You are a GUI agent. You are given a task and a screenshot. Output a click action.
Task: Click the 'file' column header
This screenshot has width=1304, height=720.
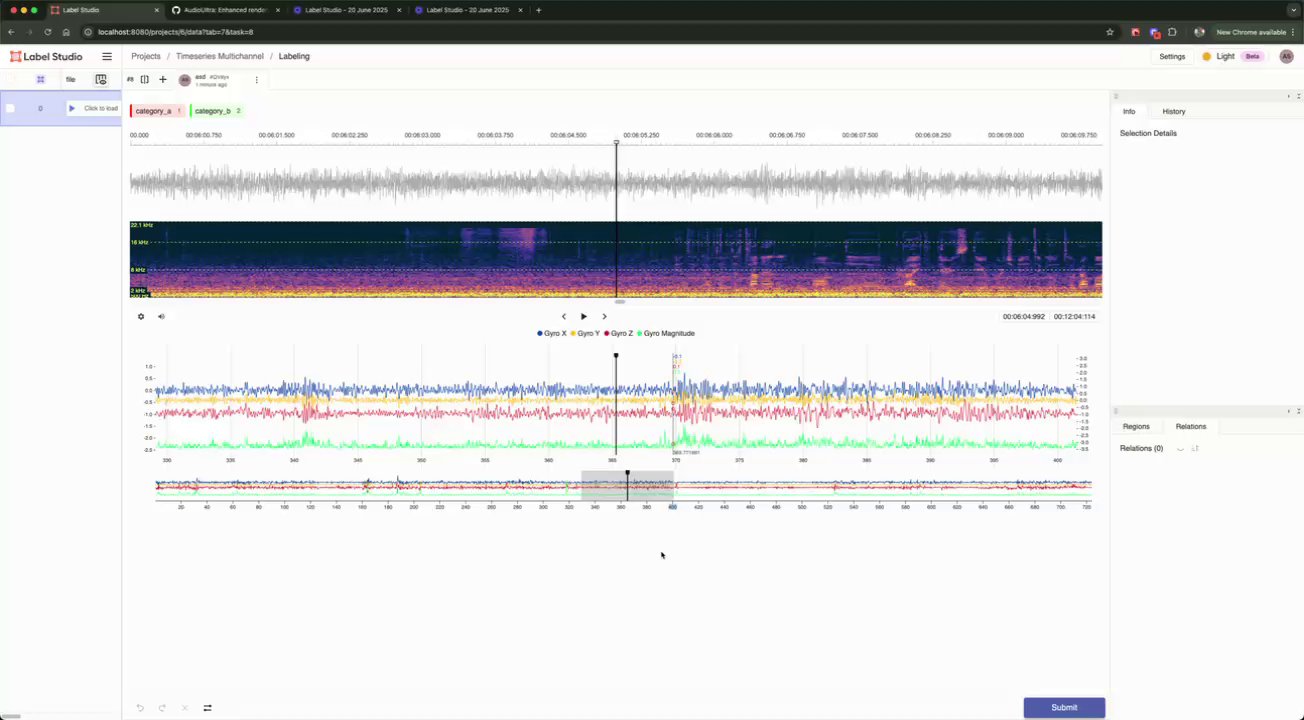[71, 79]
